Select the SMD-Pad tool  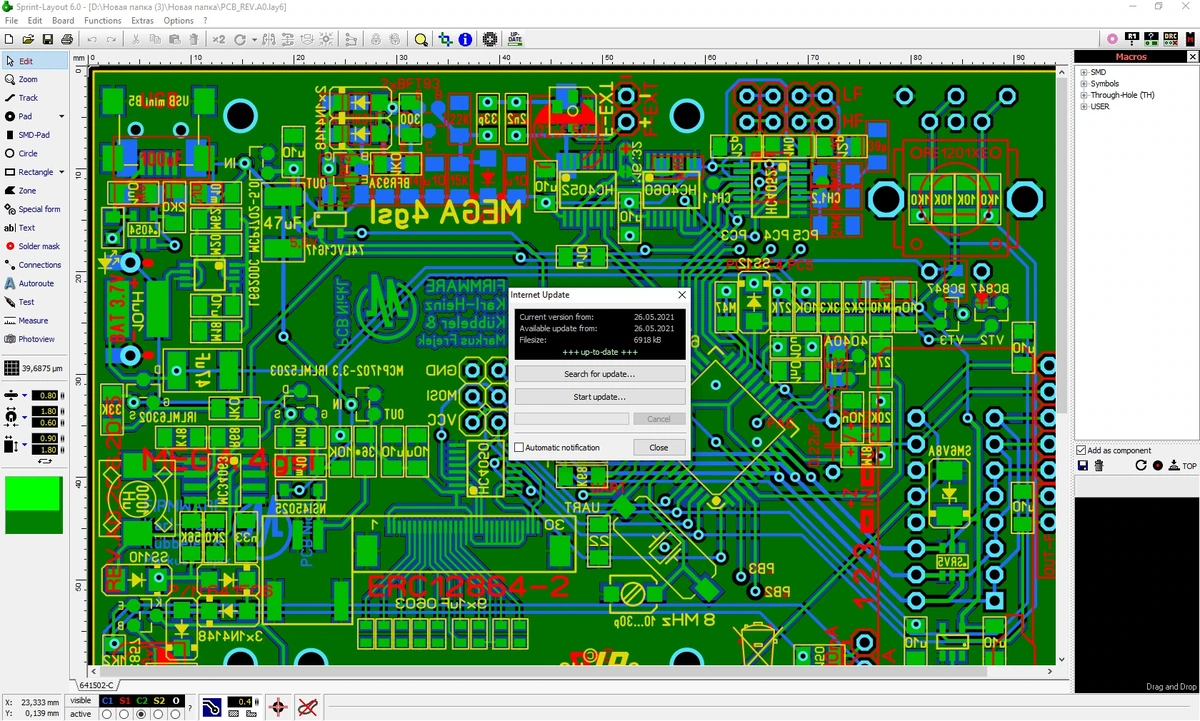(x=34, y=135)
